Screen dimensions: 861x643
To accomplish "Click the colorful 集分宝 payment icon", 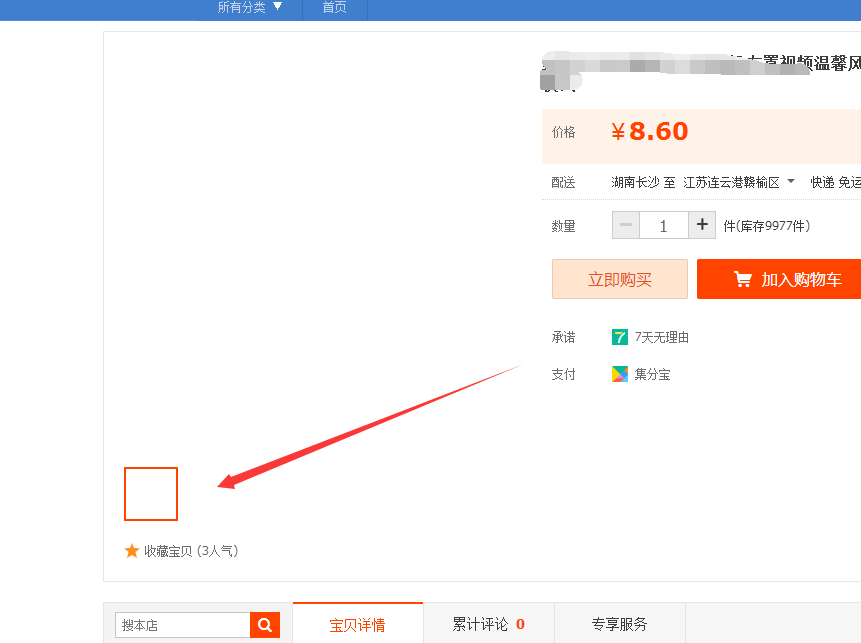I will (621, 373).
